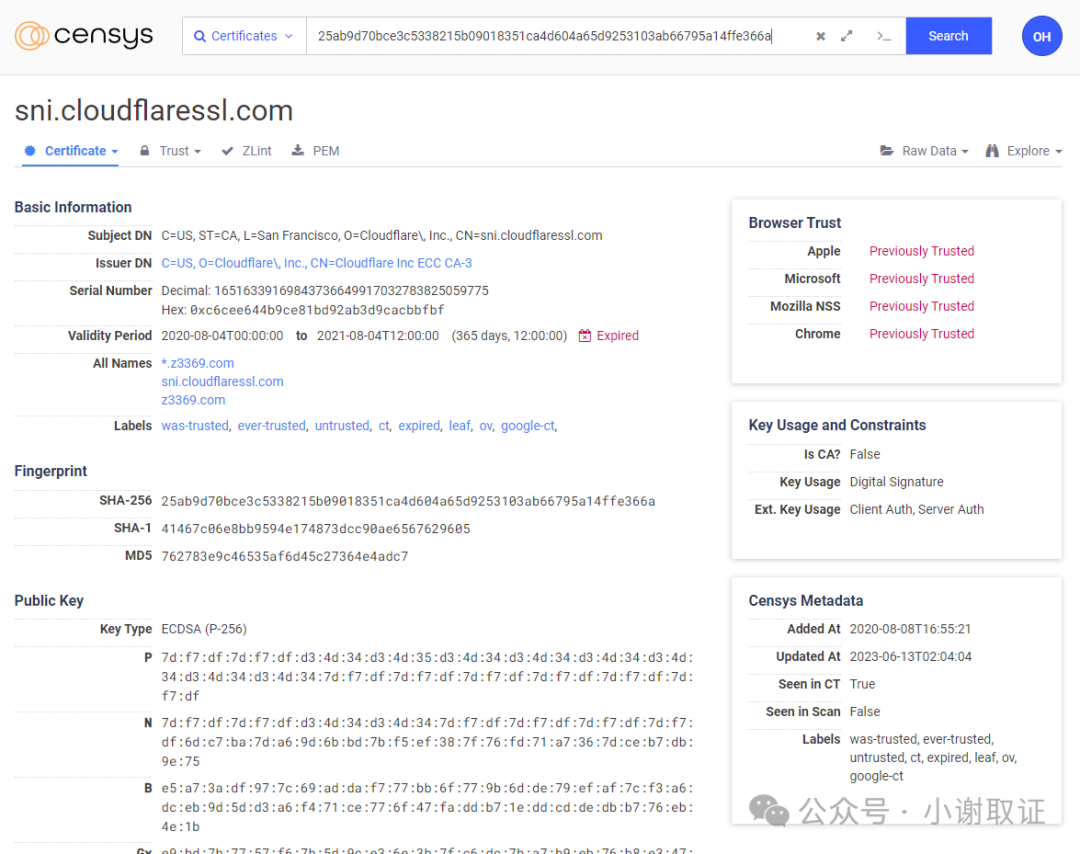Open the sni.cloudflaressl.com name link

pos(222,382)
